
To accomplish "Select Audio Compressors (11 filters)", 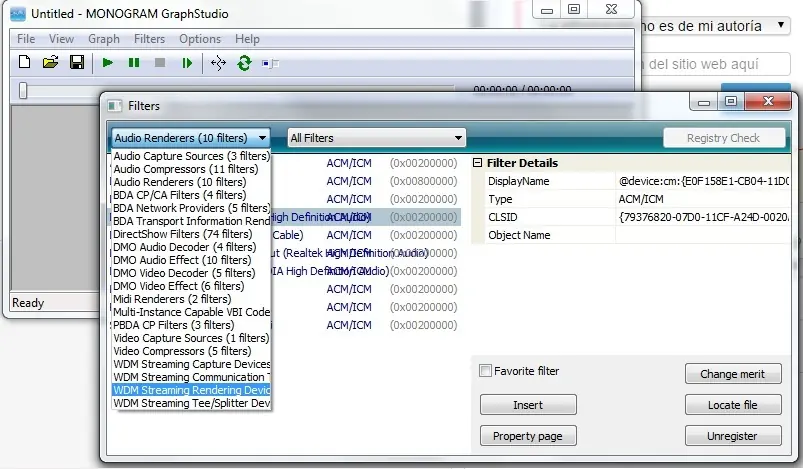I will tap(191, 169).
